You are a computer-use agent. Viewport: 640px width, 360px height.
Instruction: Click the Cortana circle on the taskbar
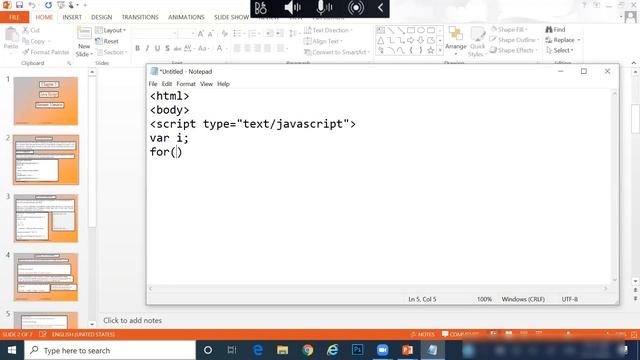click(208, 350)
